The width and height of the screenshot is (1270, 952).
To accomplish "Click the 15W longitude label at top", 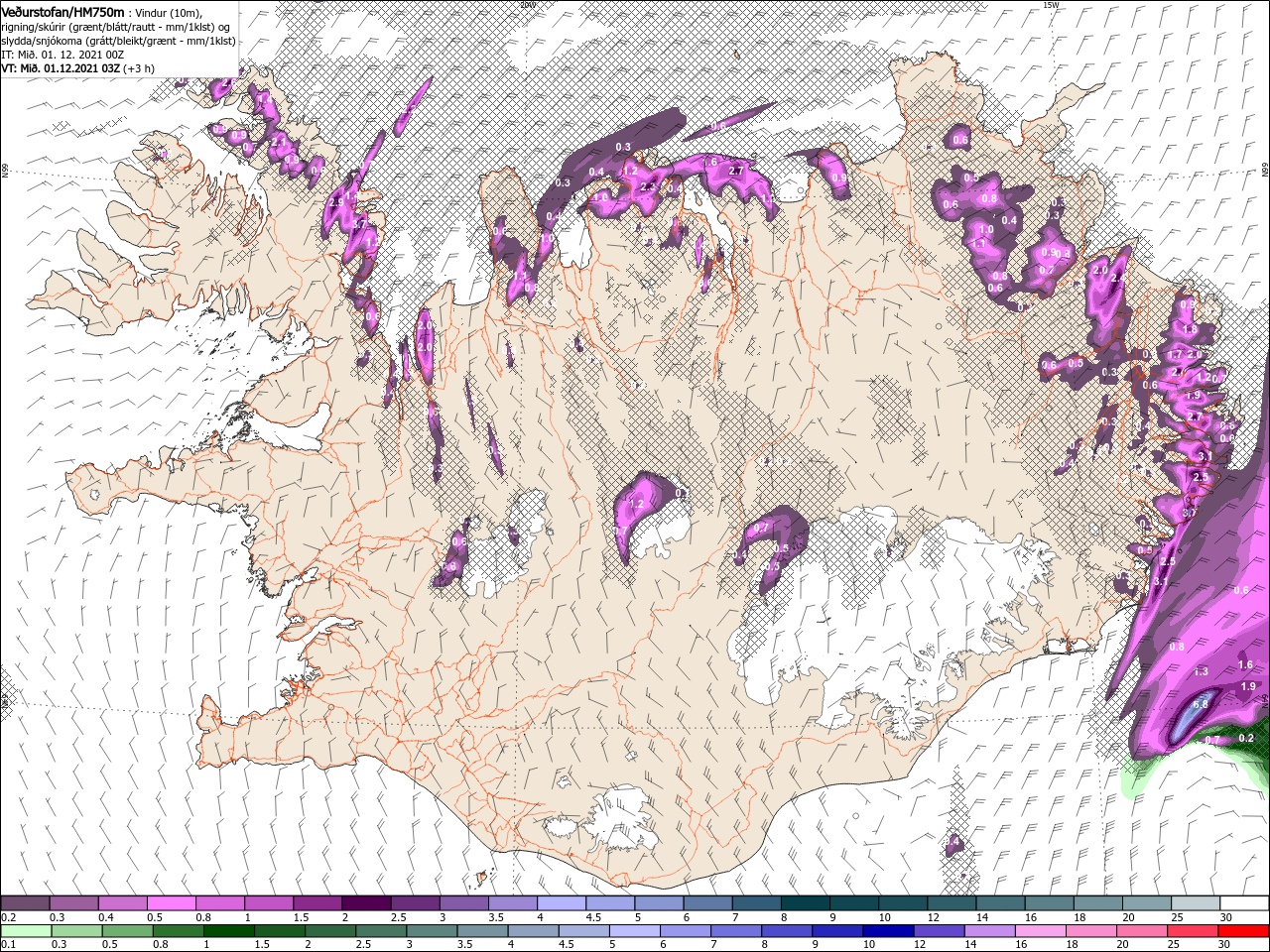I will [1051, 5].
